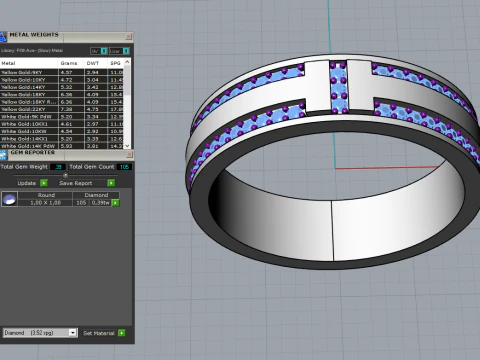Click the Gem Reporter panel icon
Image resolution: width=480 pixels, height=360 pixels.
pos(3,155)
